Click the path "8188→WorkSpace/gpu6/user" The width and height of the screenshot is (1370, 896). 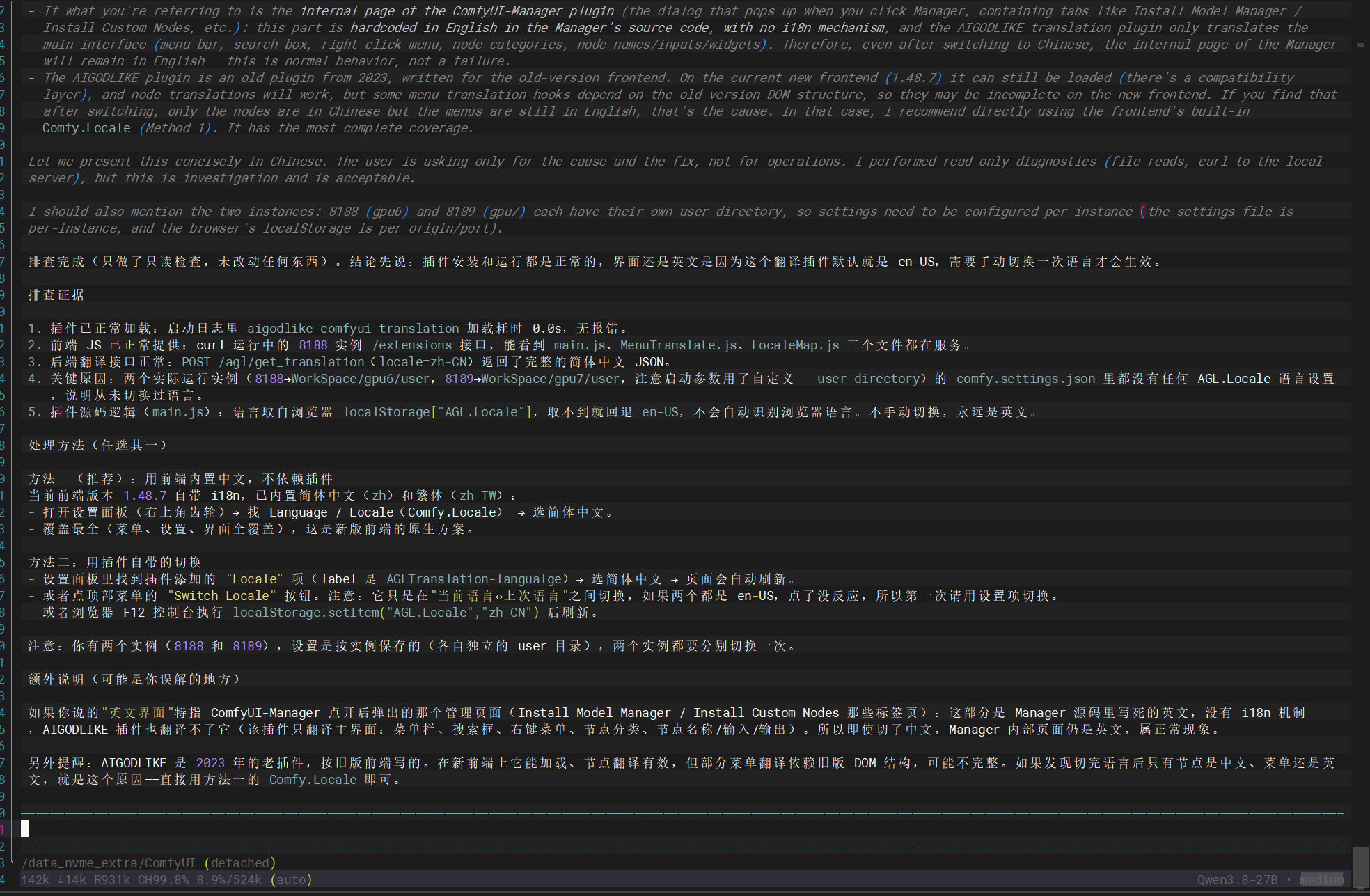[342, 379]
